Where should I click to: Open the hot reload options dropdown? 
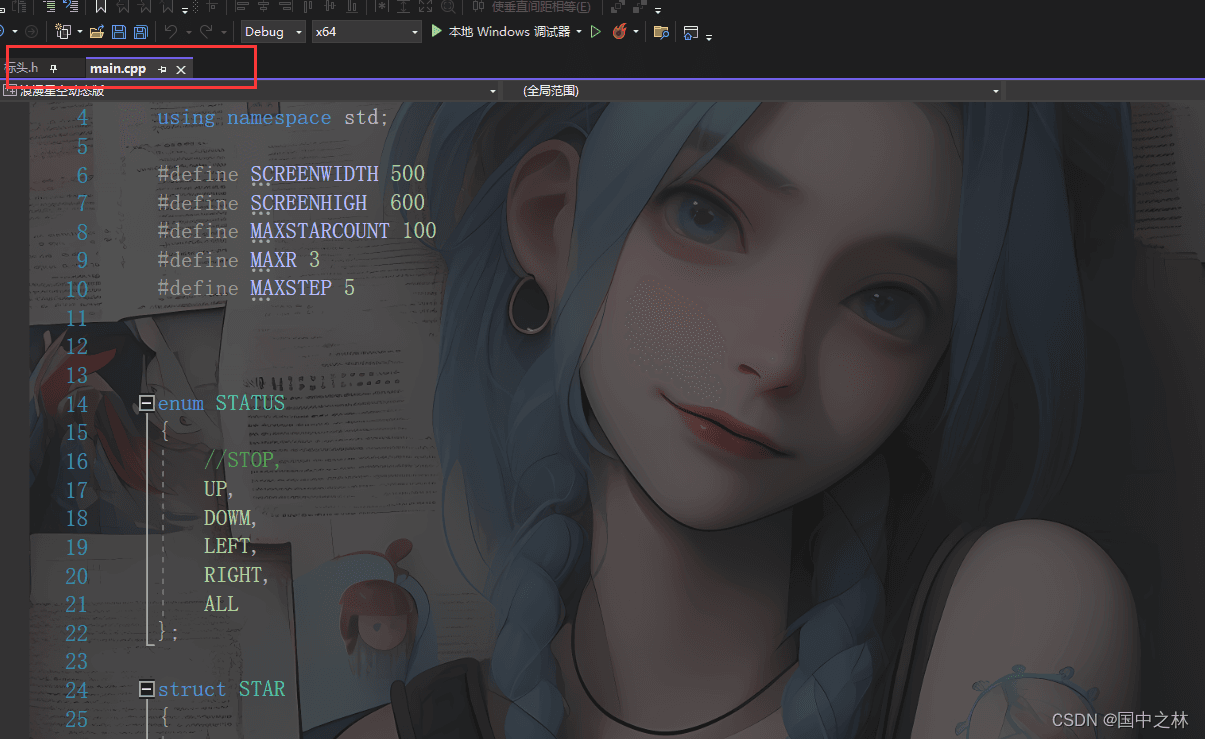[636, 32]
